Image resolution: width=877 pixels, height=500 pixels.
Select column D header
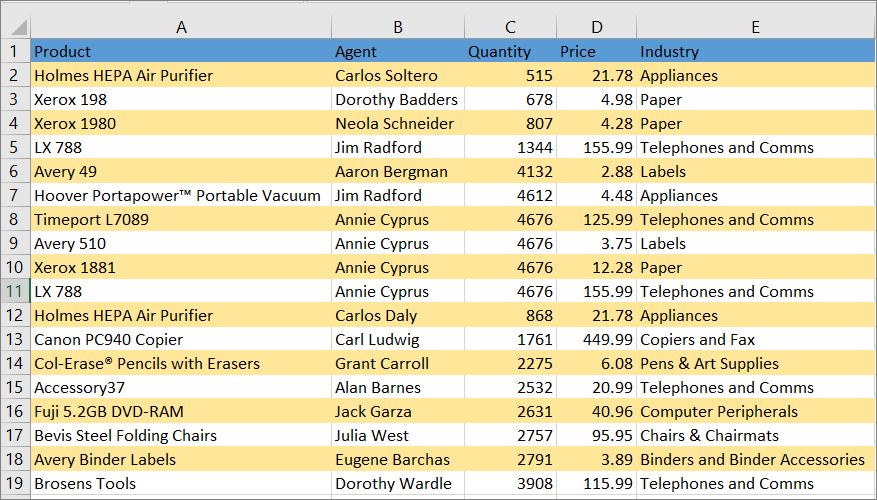[596, 27]
